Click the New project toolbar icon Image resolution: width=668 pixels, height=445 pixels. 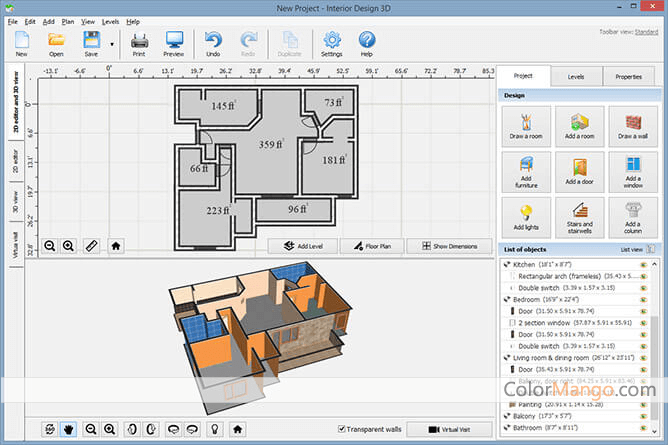[21, 44]
